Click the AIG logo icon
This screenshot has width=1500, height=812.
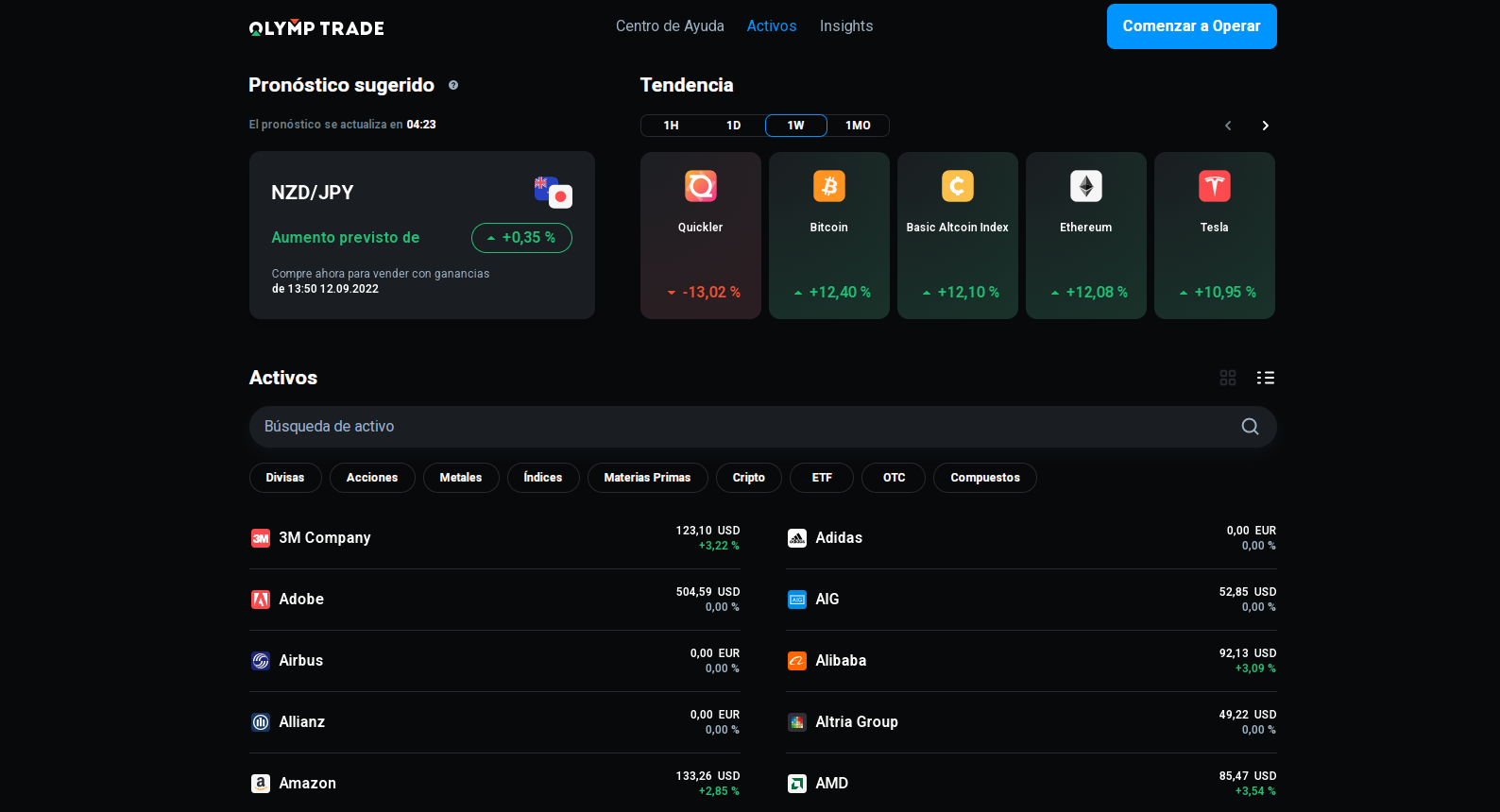tap(797, 600)
